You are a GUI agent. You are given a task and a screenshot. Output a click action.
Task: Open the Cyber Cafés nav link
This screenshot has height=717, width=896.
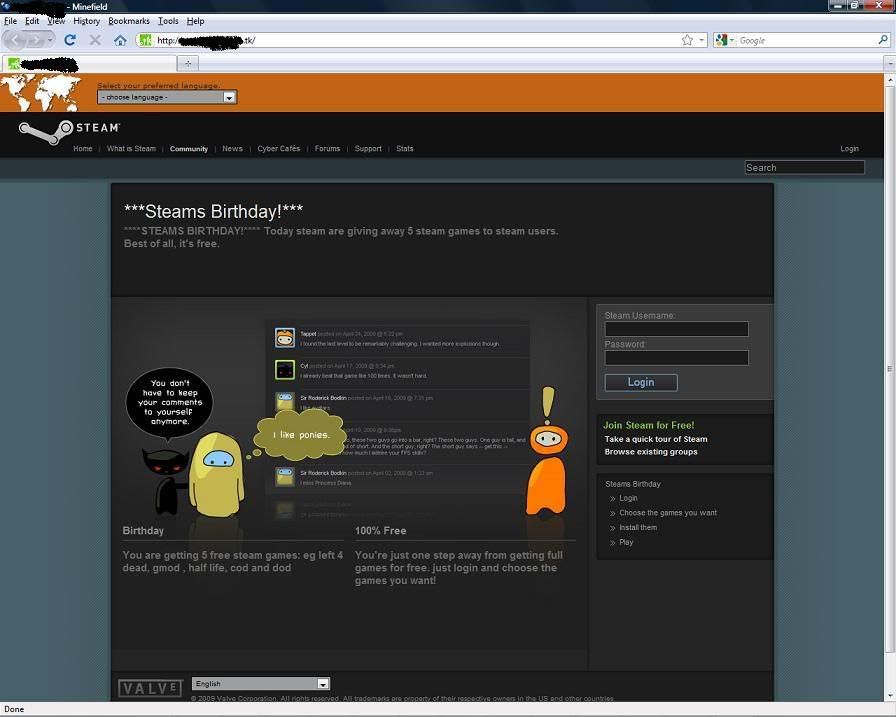click(278, 149)
